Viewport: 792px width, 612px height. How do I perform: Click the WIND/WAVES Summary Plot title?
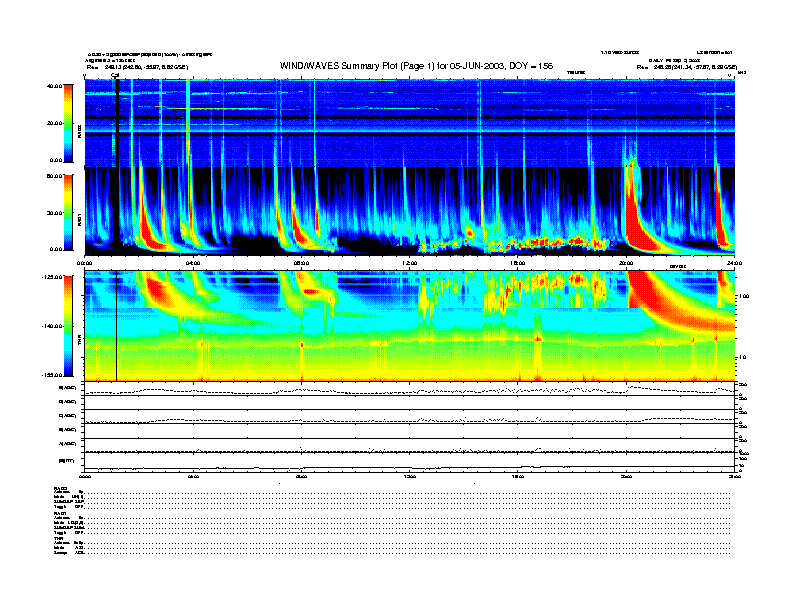tap(416, 66)
